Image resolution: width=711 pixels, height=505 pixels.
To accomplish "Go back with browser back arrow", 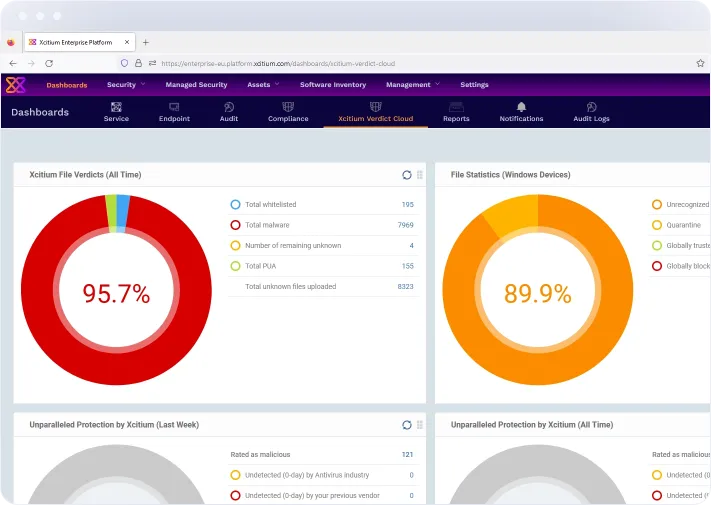I will coord(13,63).
